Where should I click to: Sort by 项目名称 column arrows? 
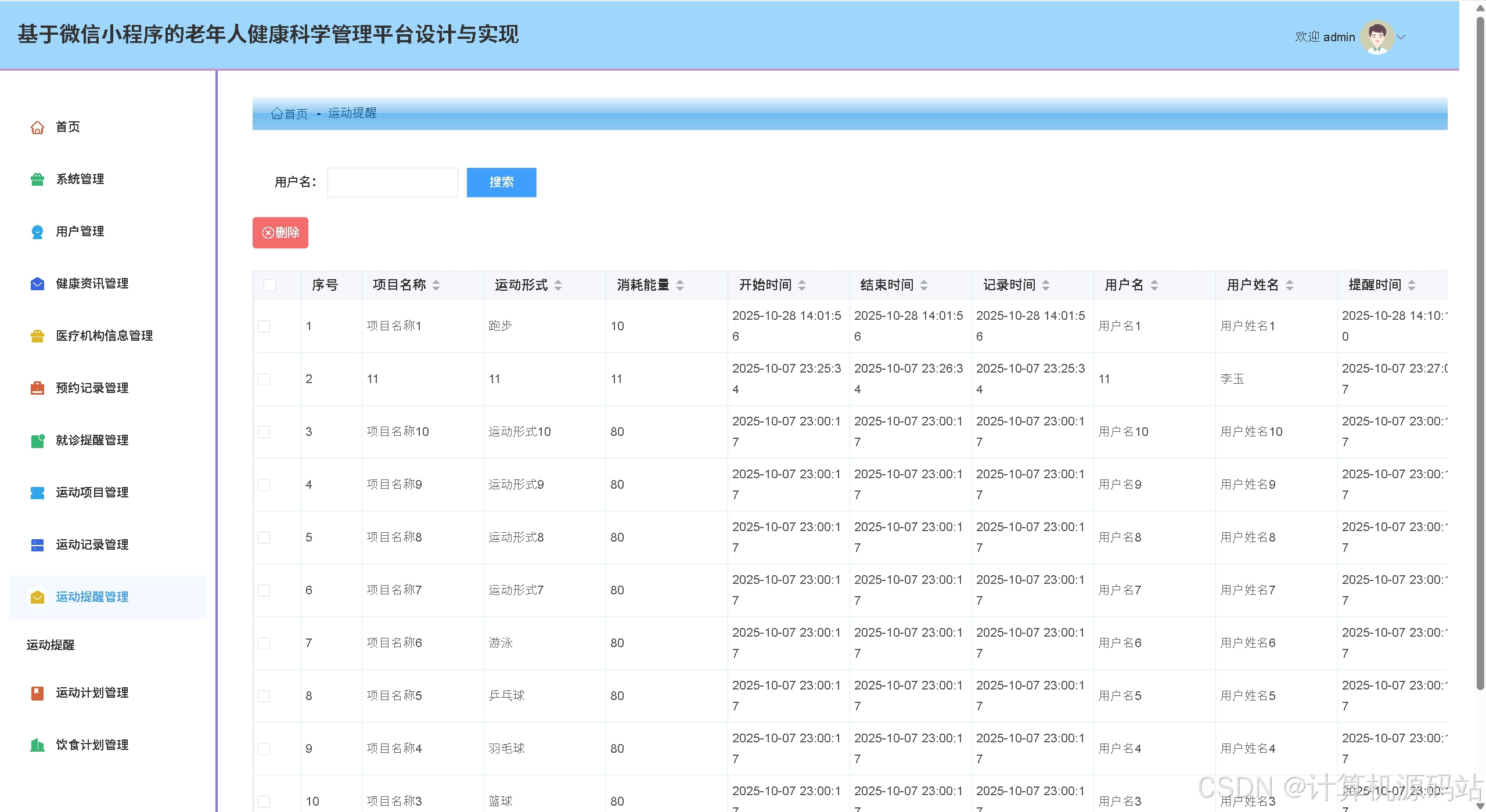(x=436, y=285)
